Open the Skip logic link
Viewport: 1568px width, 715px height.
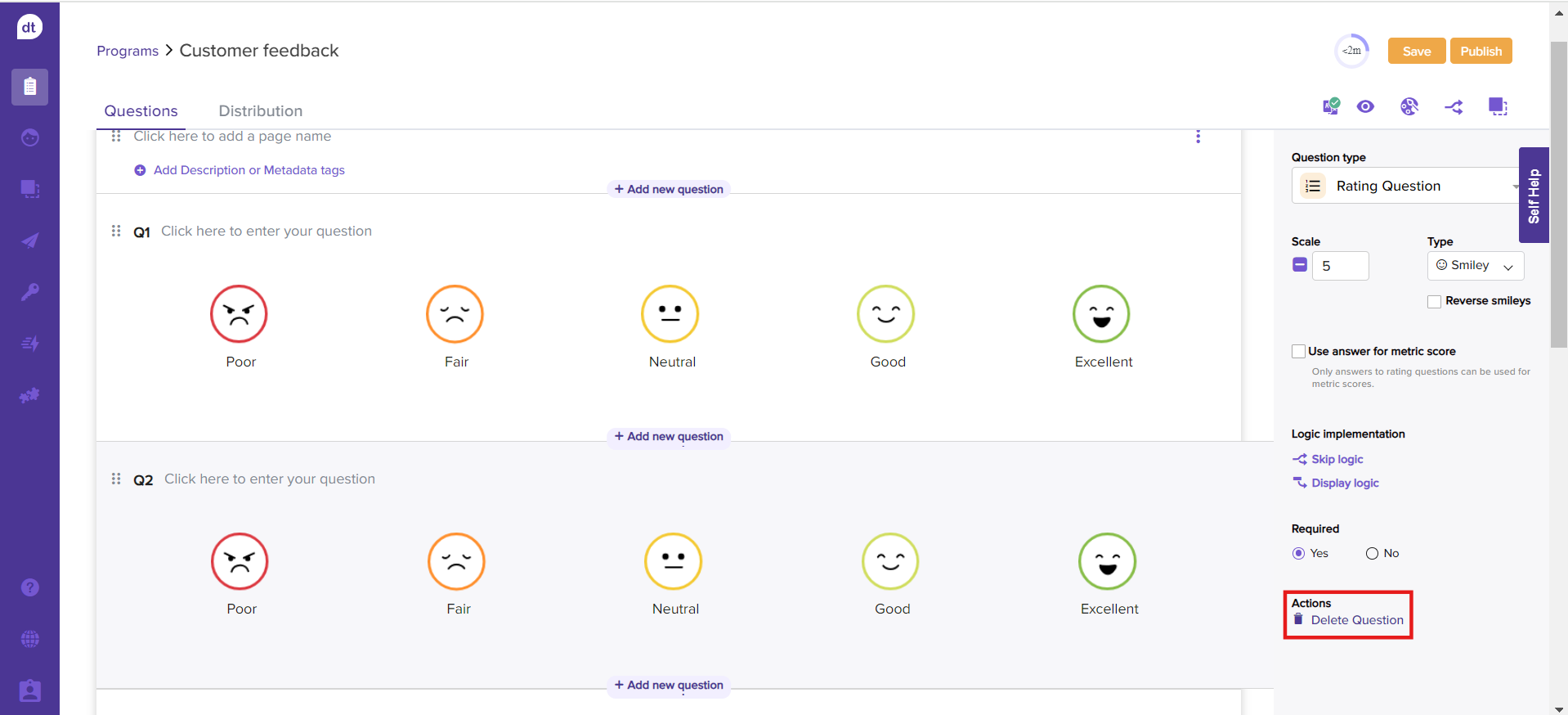pos(1337,460)
